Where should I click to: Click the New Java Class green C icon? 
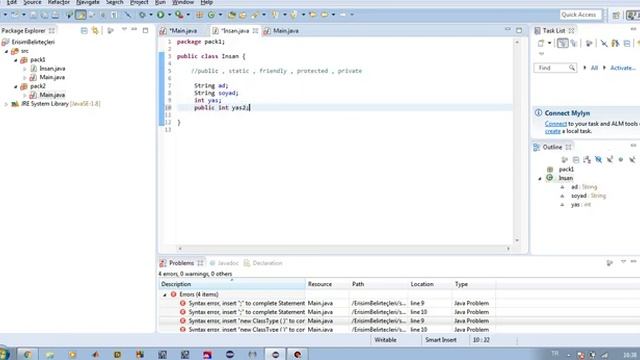(x=211, y=15)
